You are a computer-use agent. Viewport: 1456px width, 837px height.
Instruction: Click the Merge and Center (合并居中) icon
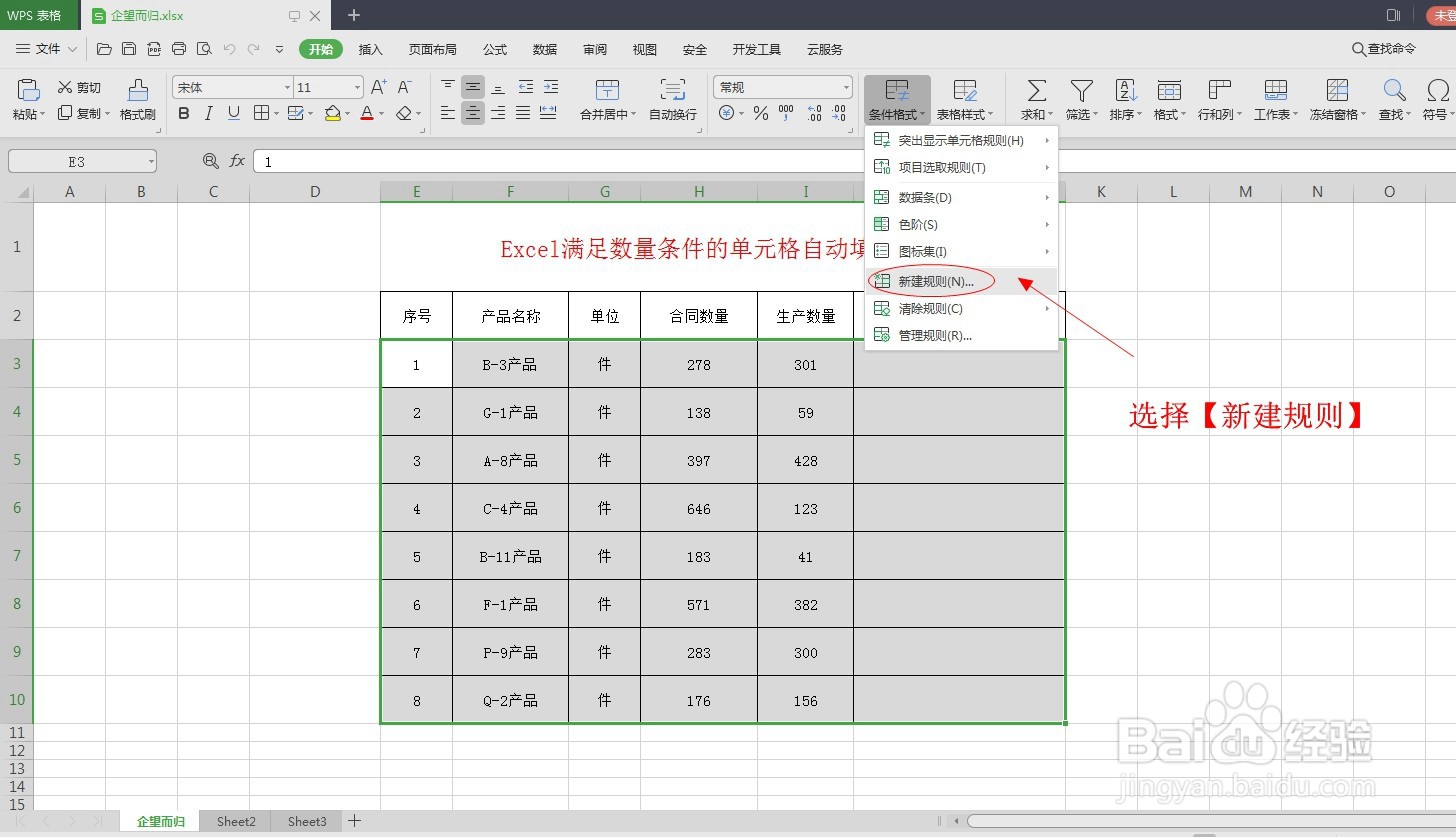(607, 90)
